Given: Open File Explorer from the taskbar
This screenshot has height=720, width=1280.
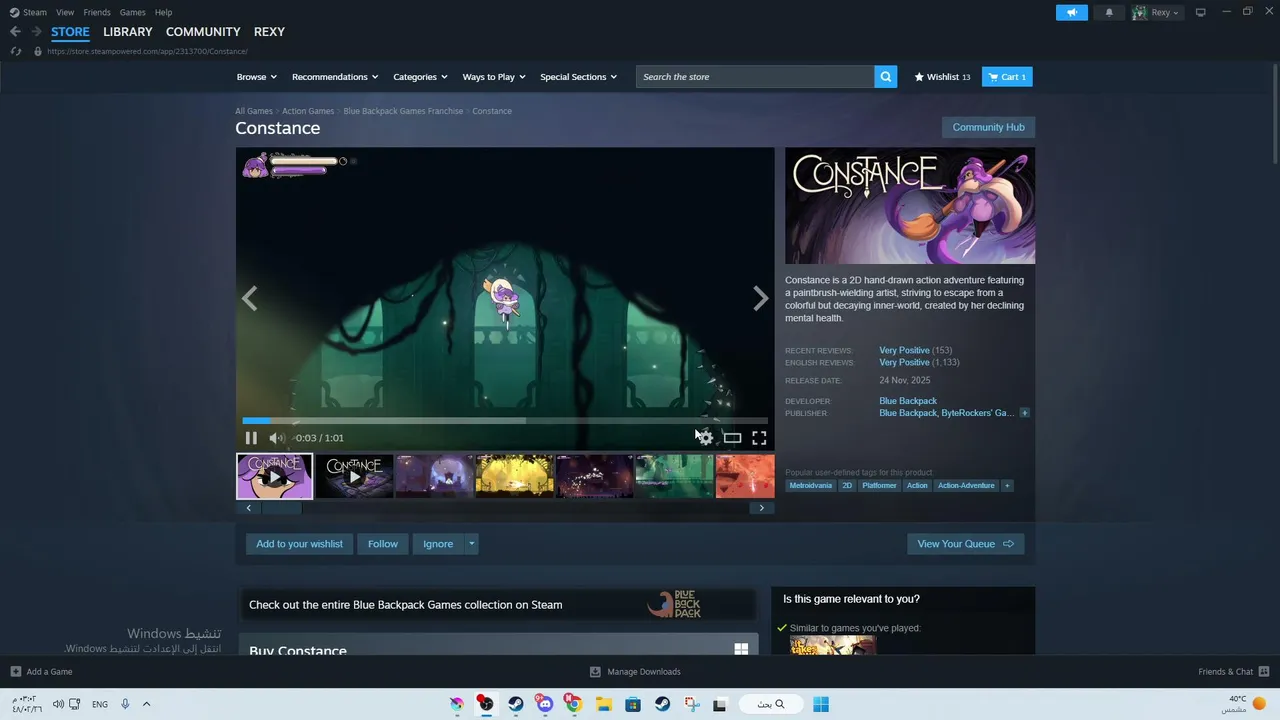Looking at the screenshot, I should (603, 704).
